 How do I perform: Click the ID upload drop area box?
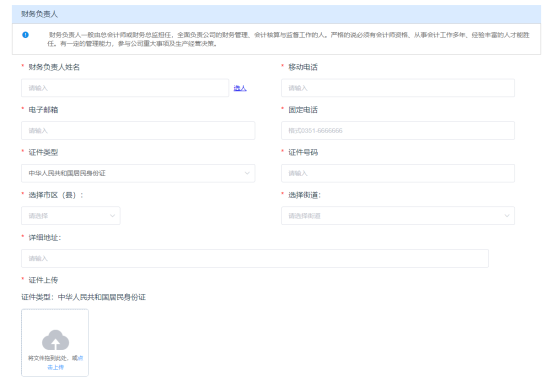(x=55, y=343)
